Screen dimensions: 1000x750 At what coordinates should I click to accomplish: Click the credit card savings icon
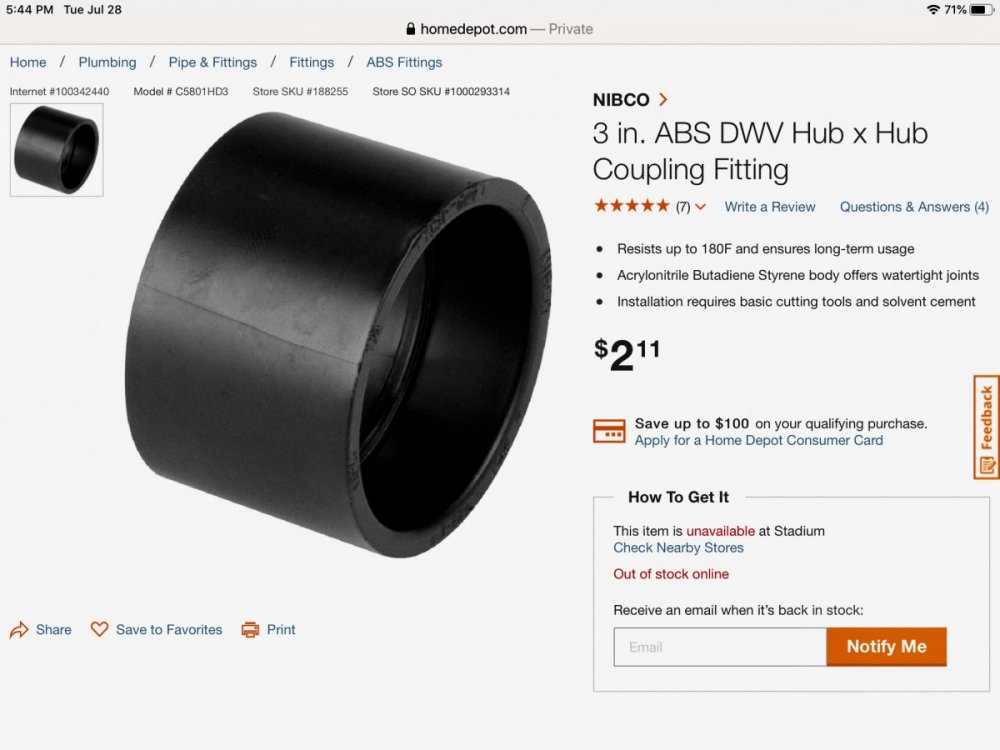tap(609, 431)
